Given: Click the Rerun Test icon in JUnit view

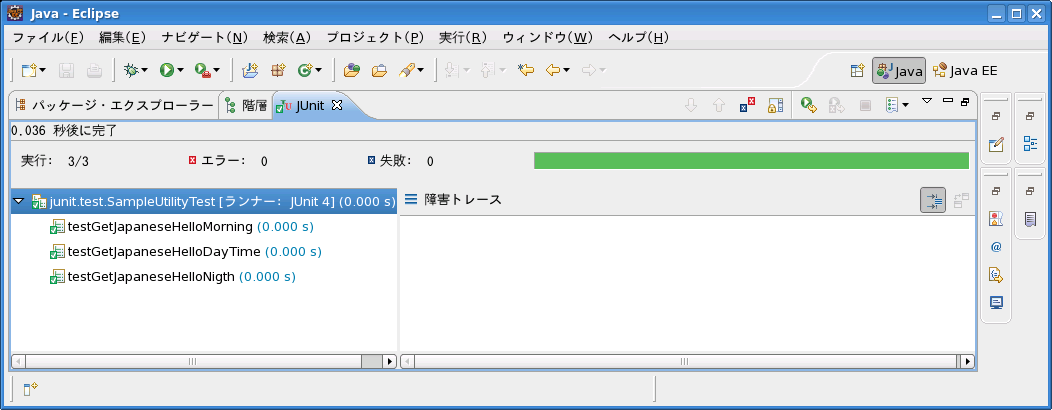Looking at the screenshot, I should tap(808, 105).
